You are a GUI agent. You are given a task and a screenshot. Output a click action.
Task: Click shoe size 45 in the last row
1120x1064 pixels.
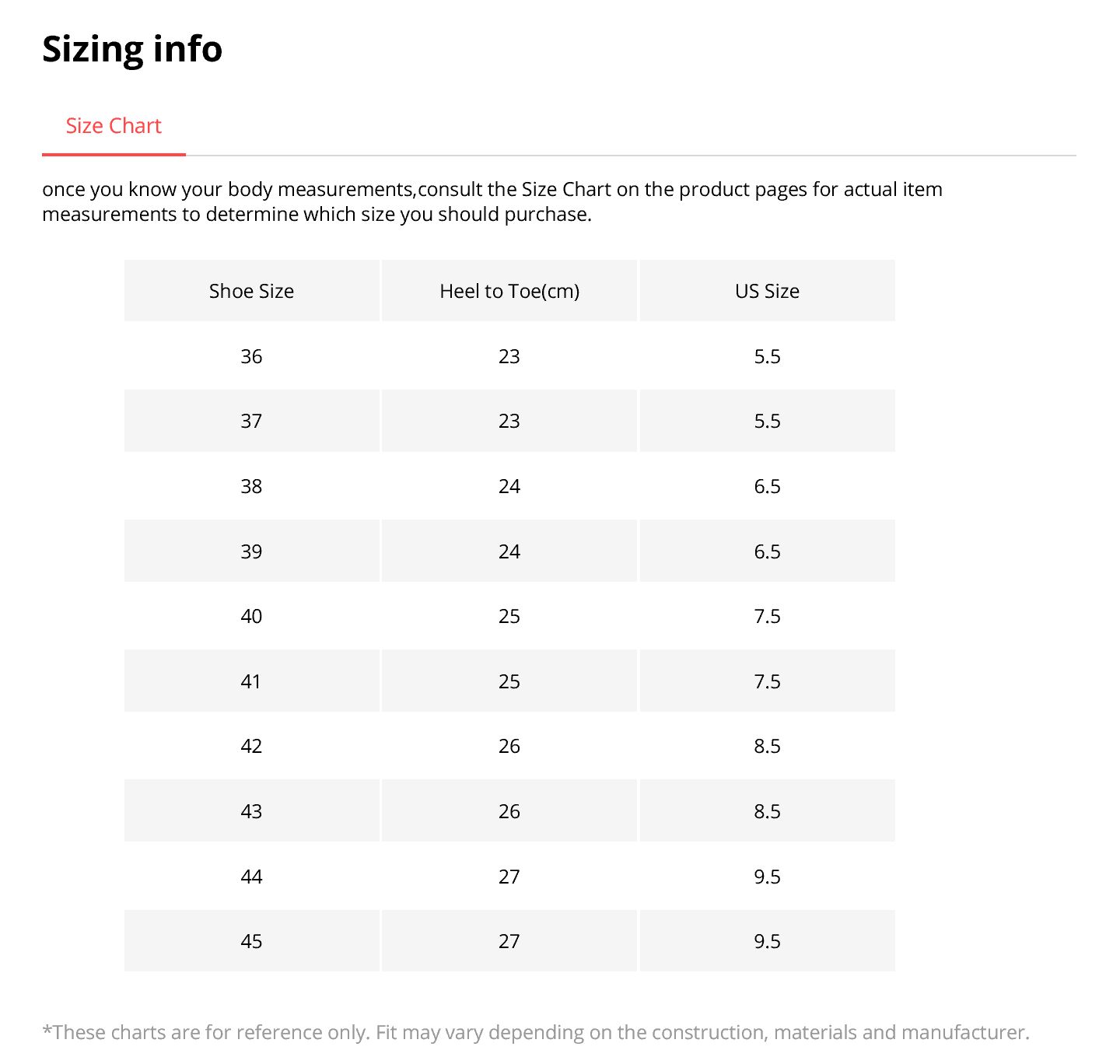251,941
